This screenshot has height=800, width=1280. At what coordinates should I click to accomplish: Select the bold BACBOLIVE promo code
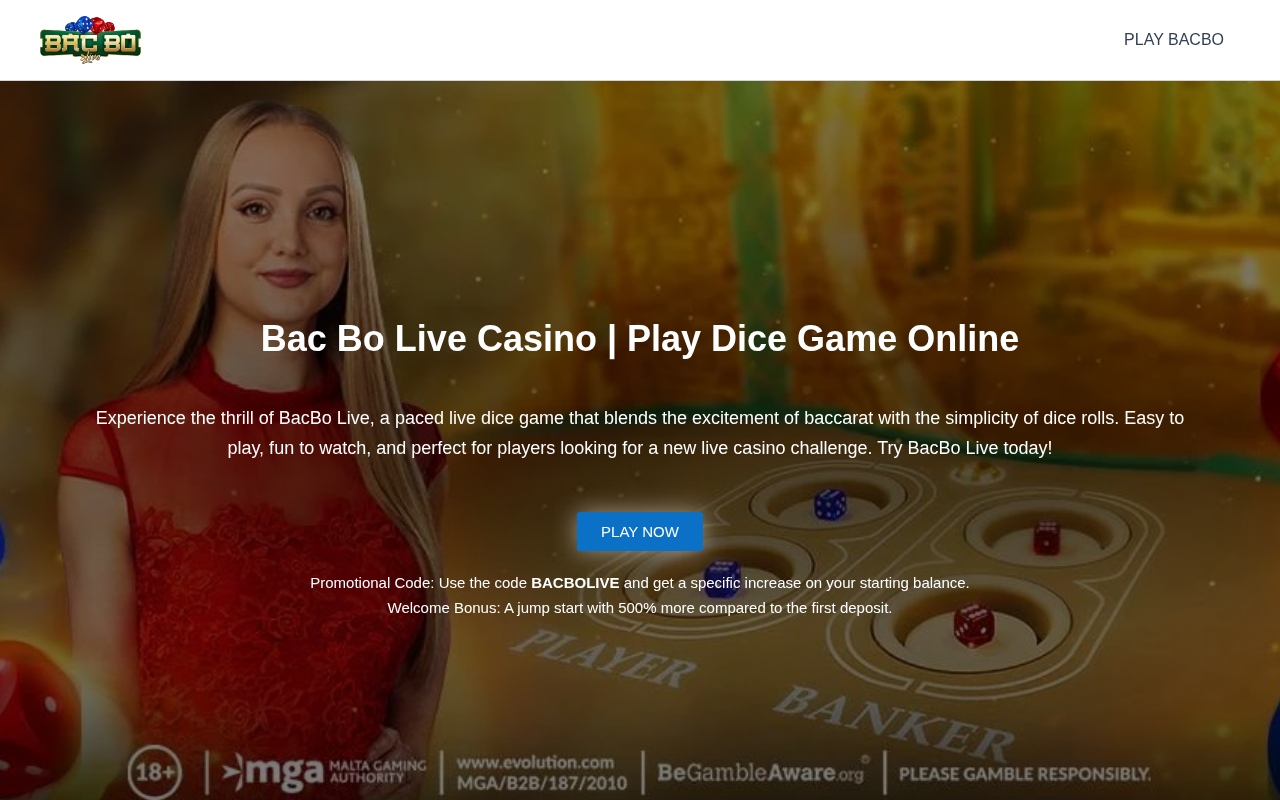point(575,583)
